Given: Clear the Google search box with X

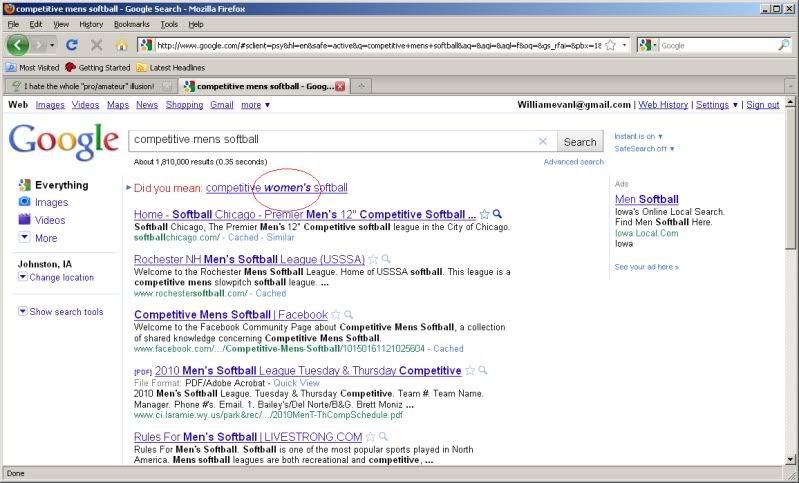Looking at the screenshot, I should [543, 141].
